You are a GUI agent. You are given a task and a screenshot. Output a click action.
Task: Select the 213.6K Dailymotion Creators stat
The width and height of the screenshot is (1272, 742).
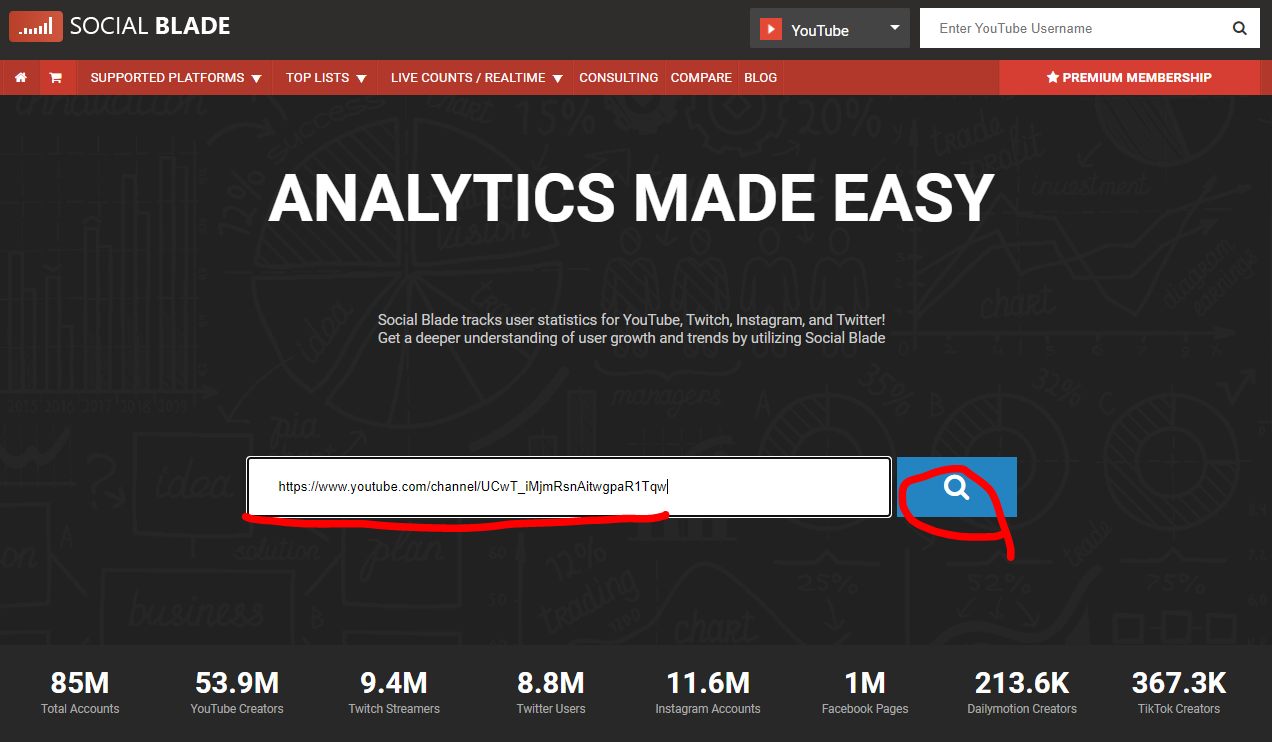[1022, 693]
